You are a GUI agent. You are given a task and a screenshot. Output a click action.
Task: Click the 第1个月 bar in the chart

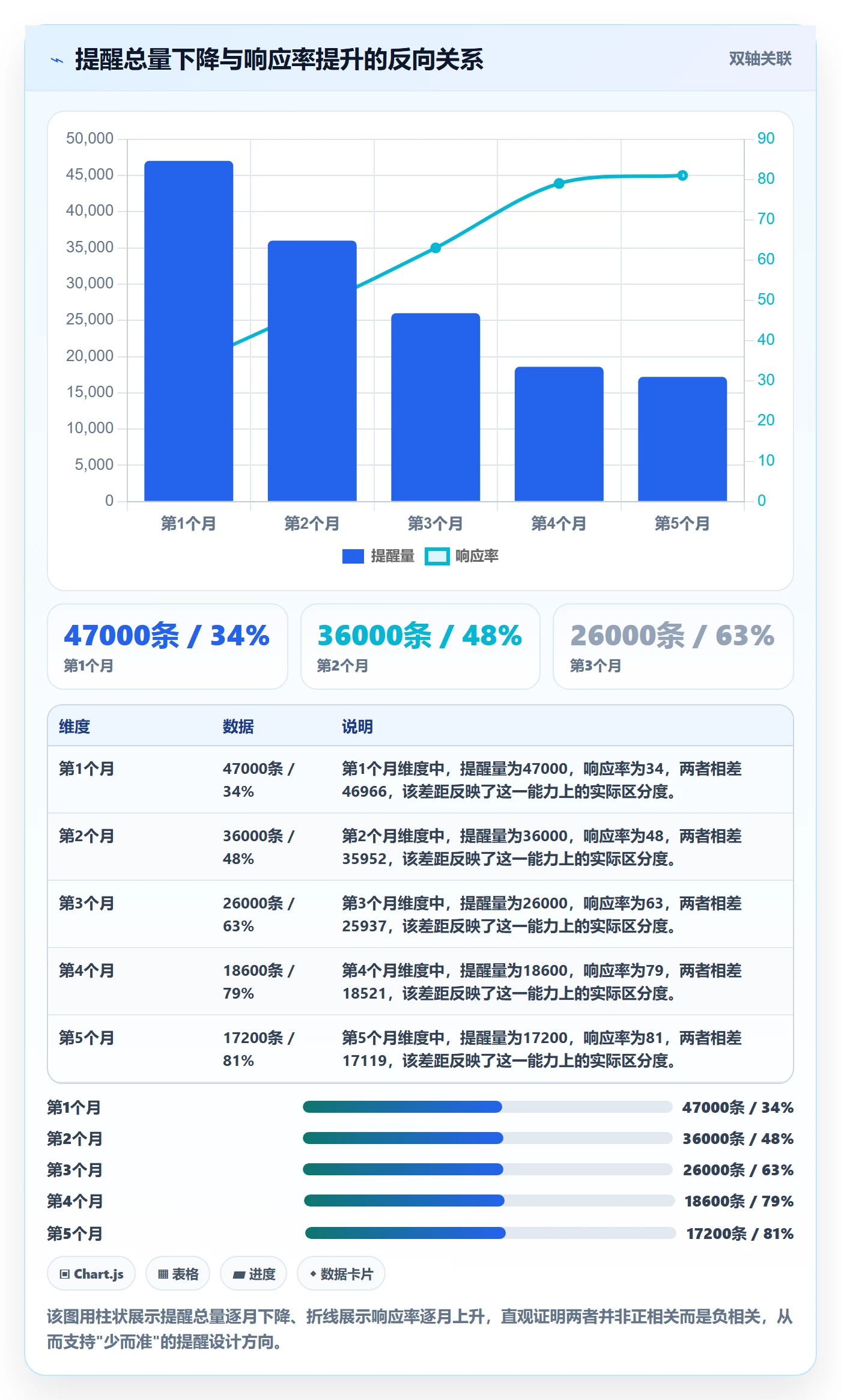[x=189, y=331]
